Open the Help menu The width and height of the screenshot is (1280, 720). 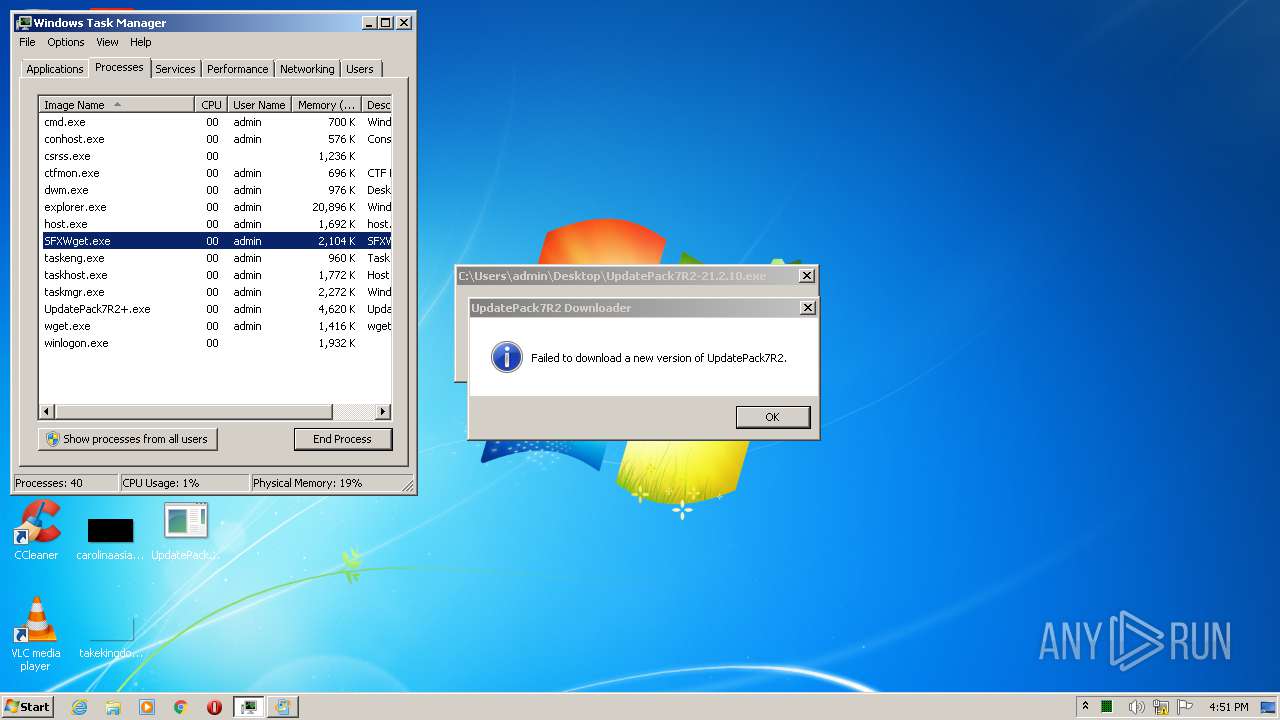point(141,42)
